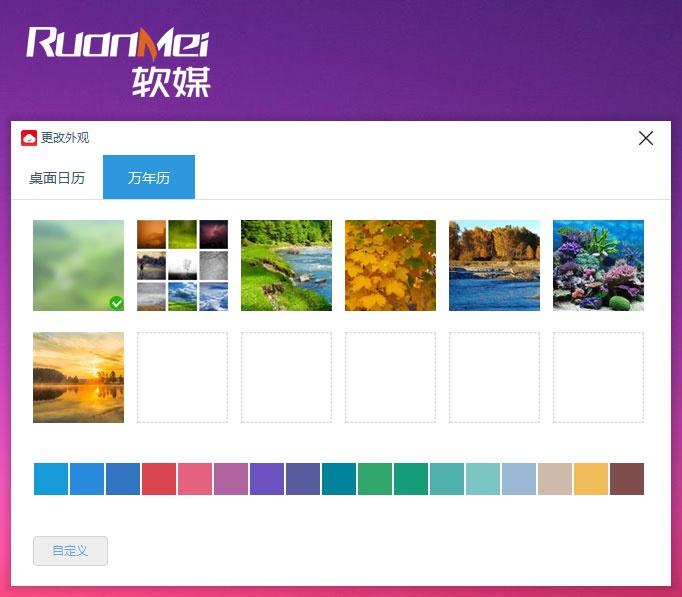Viewport: 682px width, 597px height.
Task: Choose the medium turquoise swatch
Action: coord(447,479)
